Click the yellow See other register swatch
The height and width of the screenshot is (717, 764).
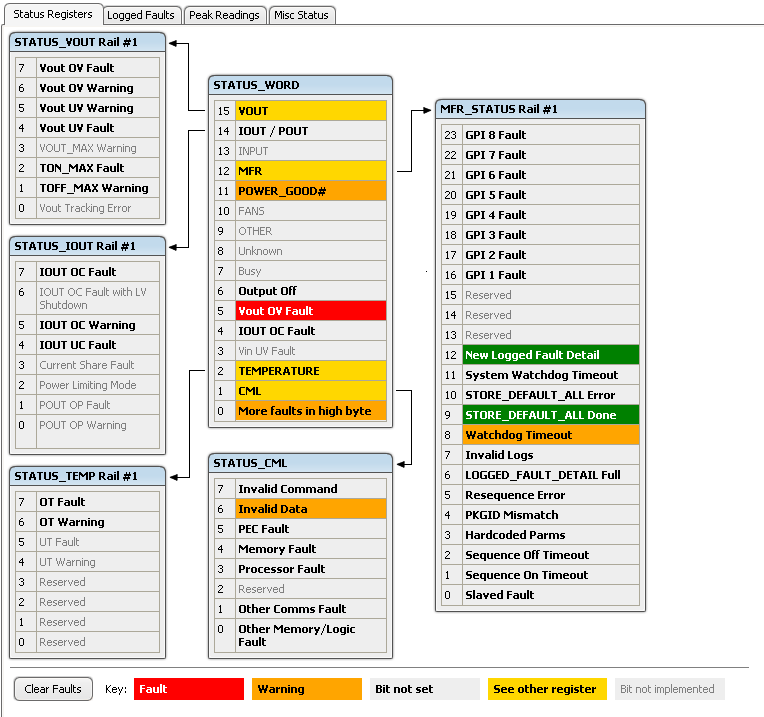(545, 689)
